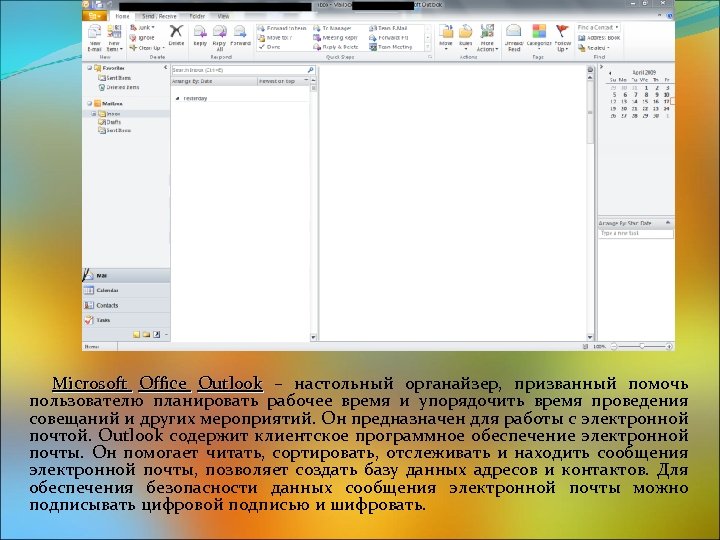This screenshot has height=540, width=720.
Task: Switch to the View ribbon tab
Action: (x=223, y=16)
